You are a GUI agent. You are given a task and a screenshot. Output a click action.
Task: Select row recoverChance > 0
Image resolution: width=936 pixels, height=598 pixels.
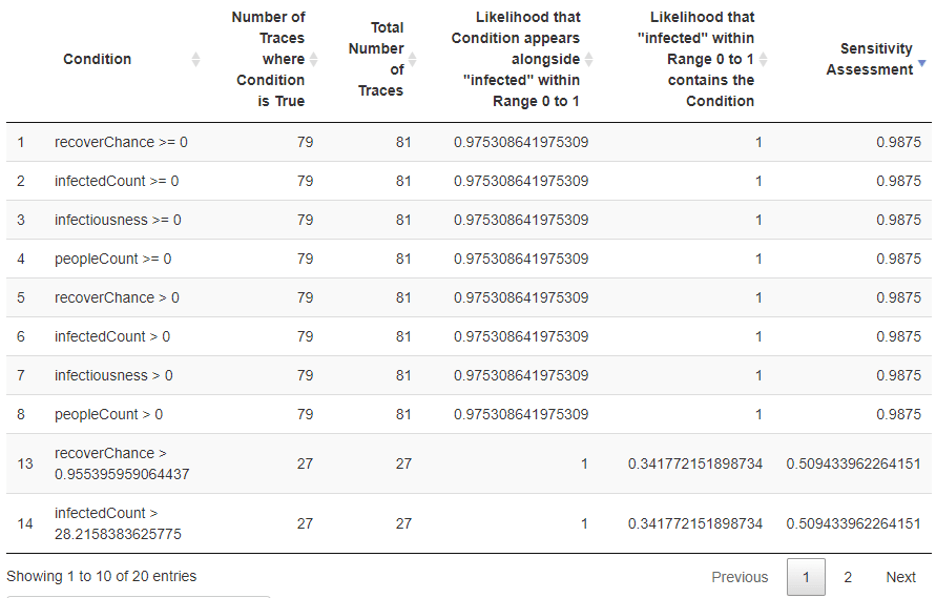(x=117, y=298)
